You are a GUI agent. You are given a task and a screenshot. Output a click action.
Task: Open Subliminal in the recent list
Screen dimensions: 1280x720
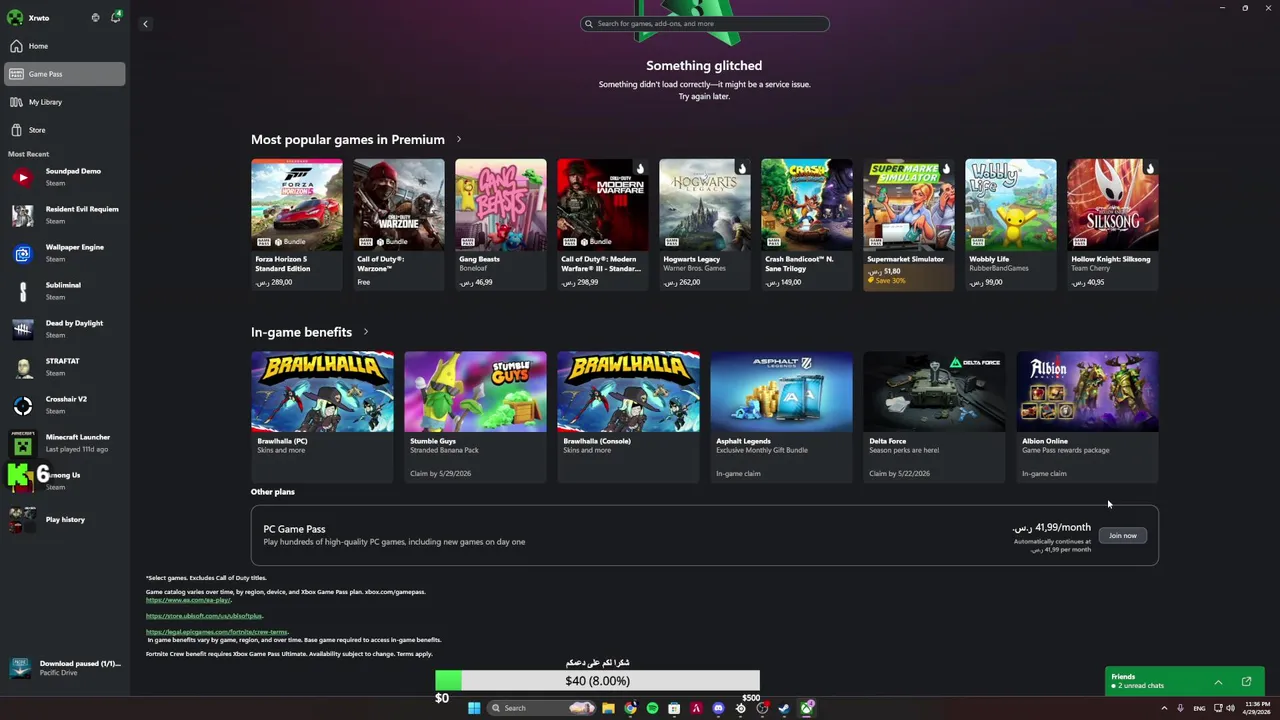pyautogui.click(x=65, y=291)
